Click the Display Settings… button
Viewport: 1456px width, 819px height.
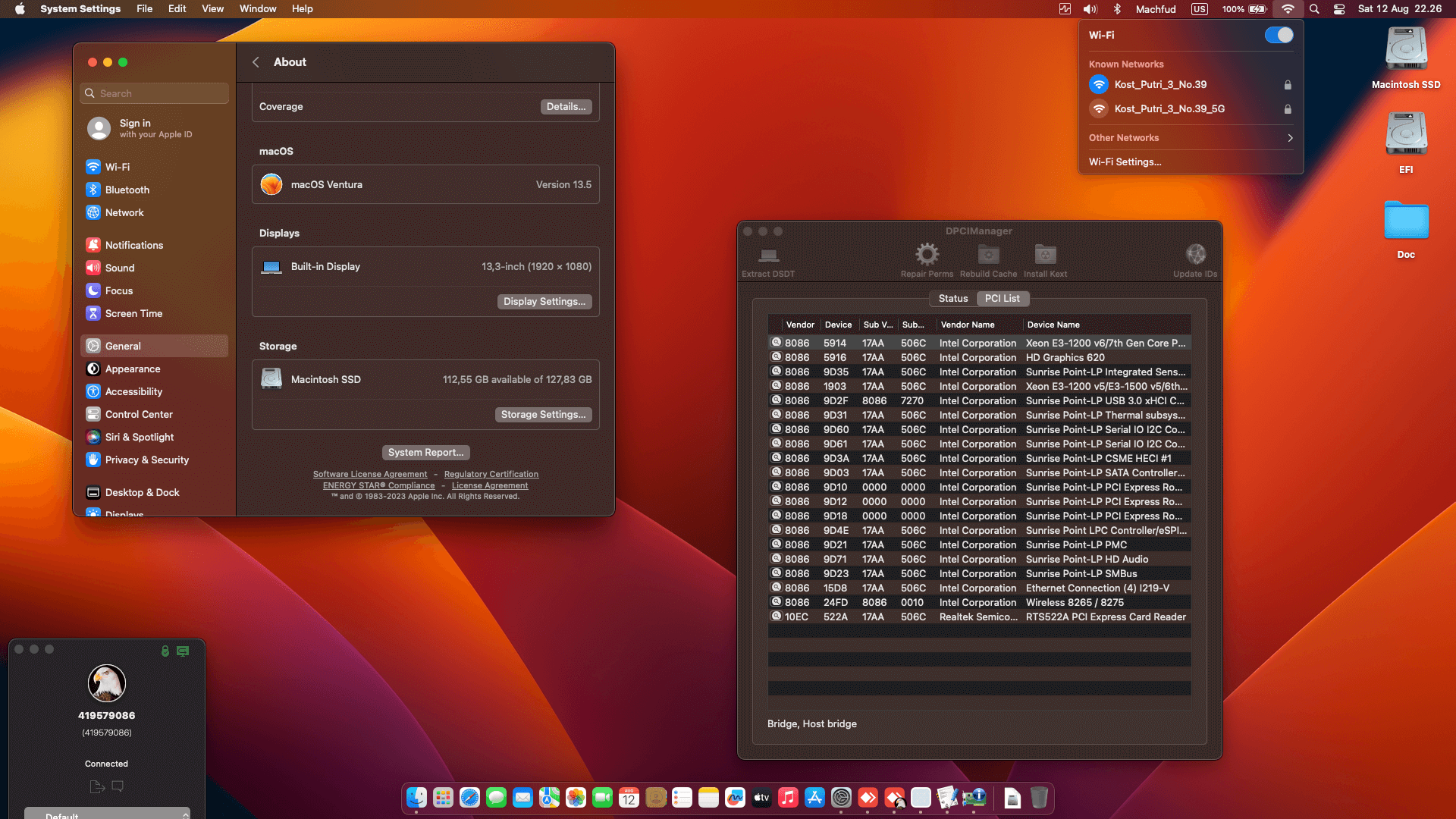coord(544,302)
